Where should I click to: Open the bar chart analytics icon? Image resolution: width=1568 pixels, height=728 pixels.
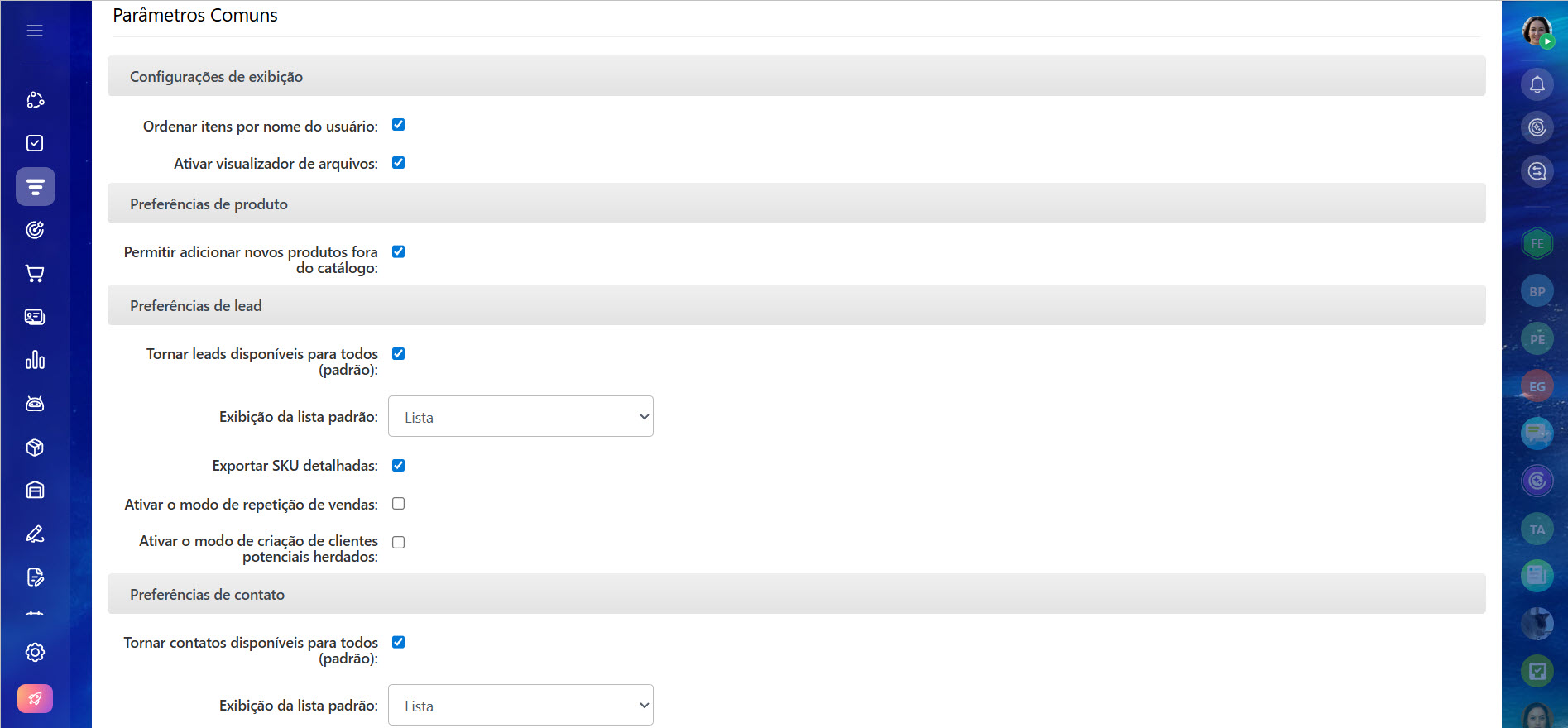[x=35, y=361]
